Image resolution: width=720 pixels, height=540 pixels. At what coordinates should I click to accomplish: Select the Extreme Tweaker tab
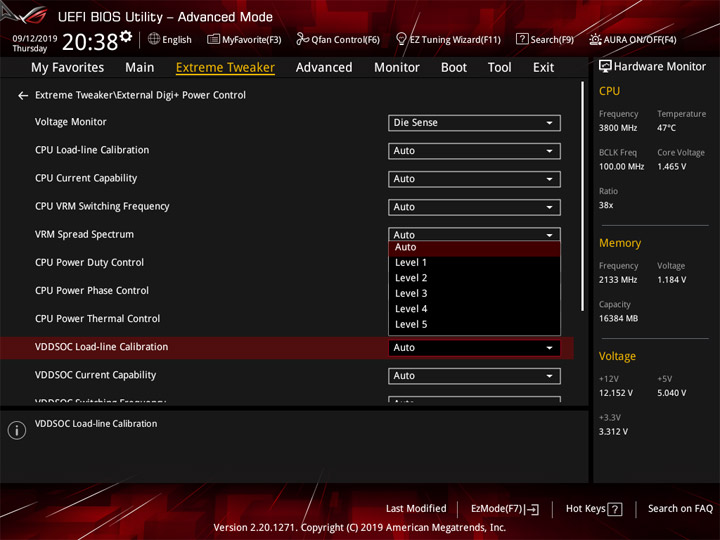pyautogui.click(x=225, y=68)
